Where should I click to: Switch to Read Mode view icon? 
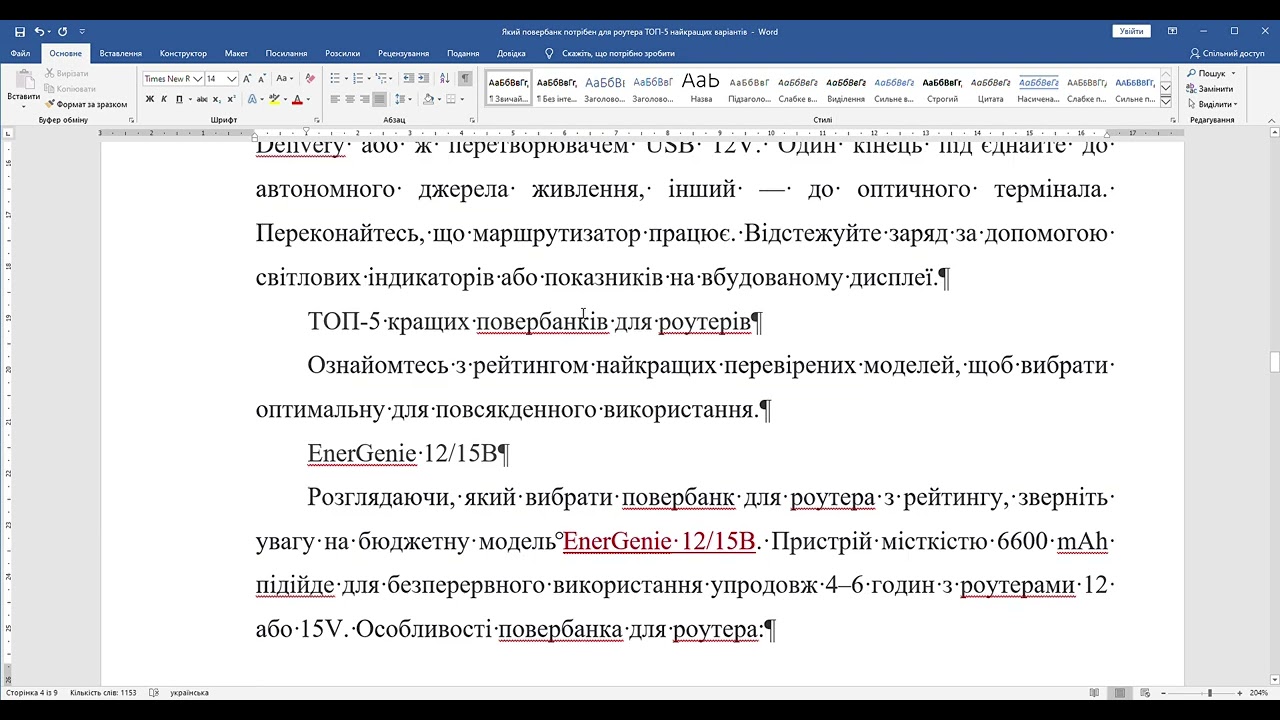click(x=1094, y=692)
